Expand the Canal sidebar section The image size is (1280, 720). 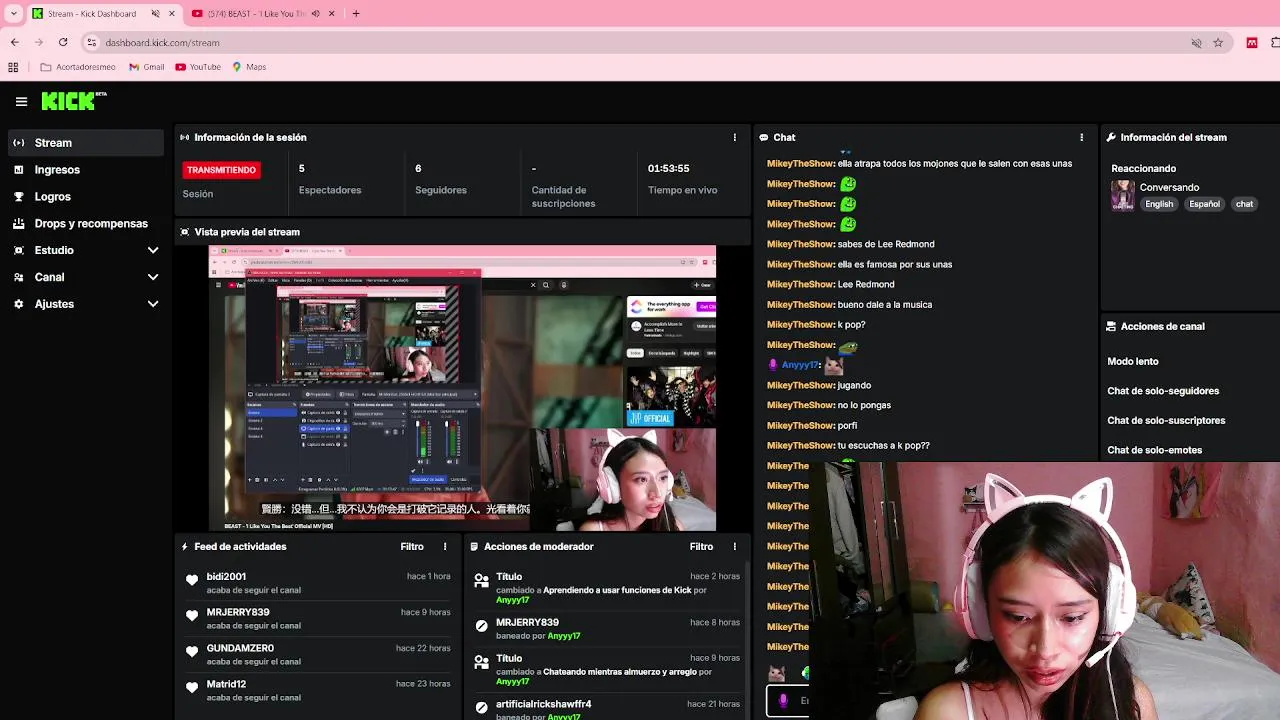153,277
